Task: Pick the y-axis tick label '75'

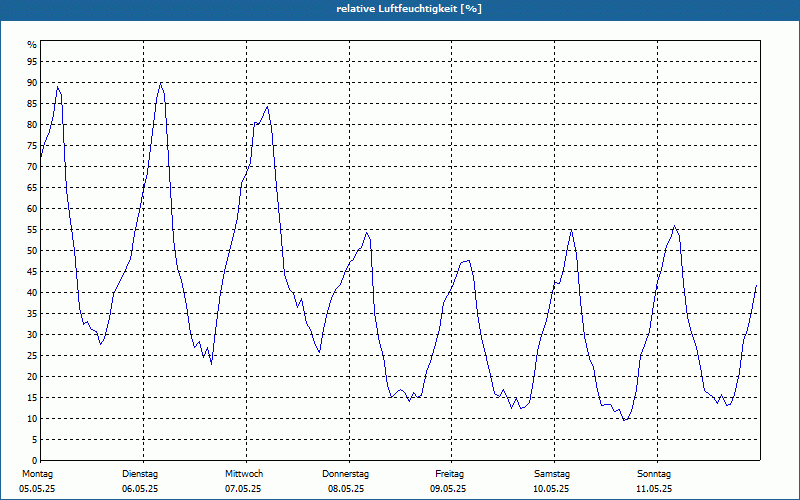Action: point(32,145)
